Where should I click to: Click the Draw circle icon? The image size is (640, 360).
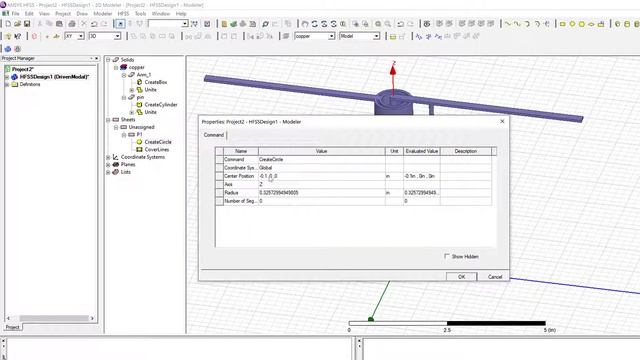point(572,24)
